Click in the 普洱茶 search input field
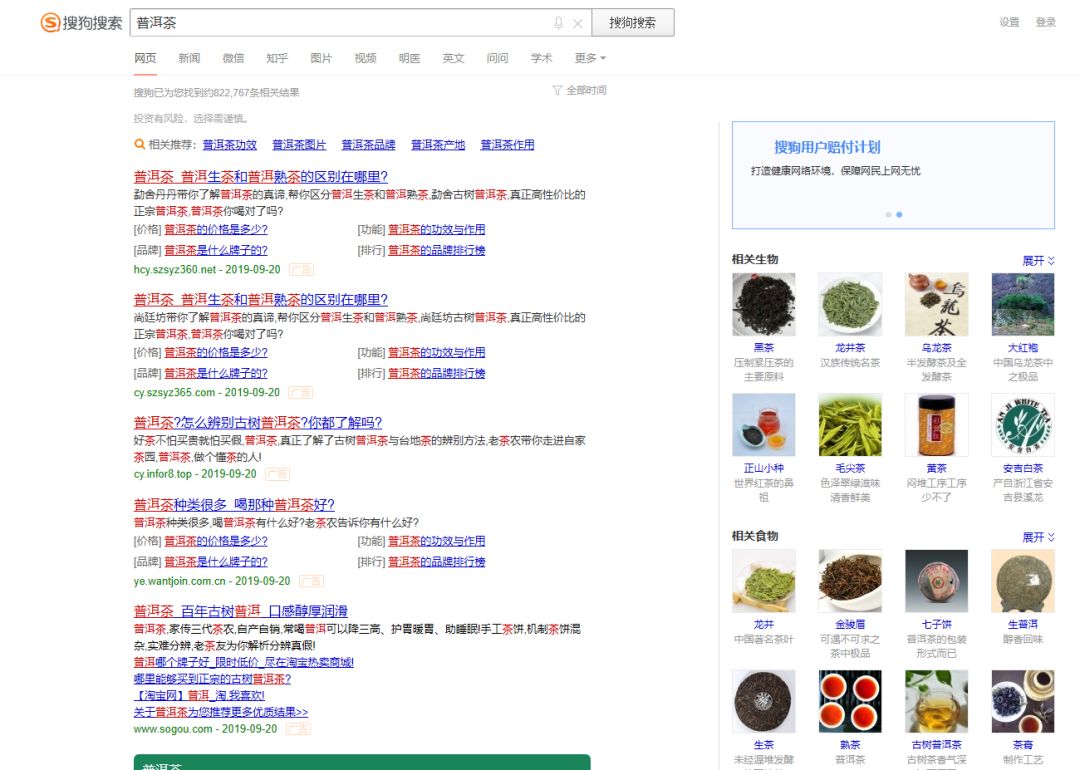 pyautogui.click(x=340, y=23)
